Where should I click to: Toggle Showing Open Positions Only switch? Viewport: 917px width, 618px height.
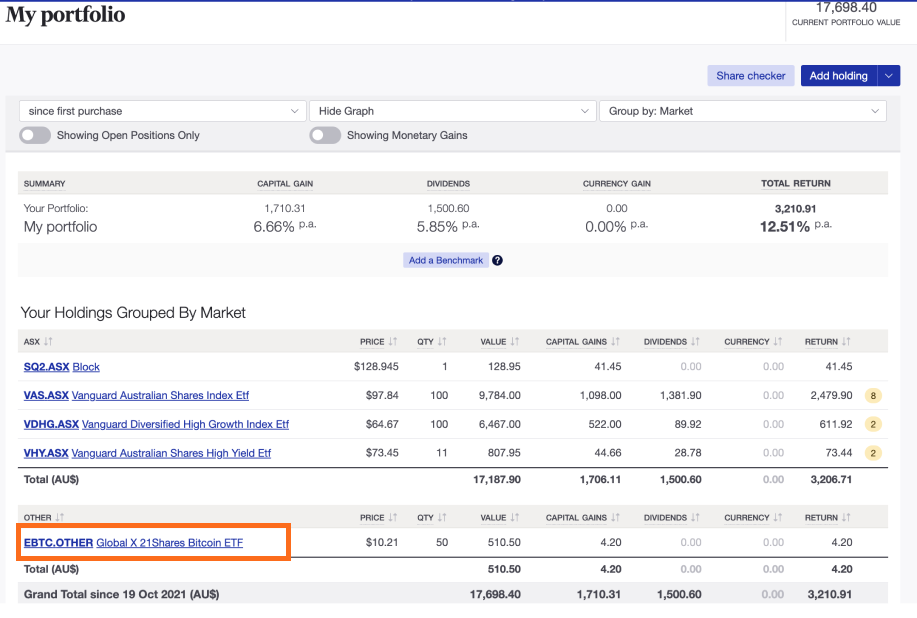(35, 135)
